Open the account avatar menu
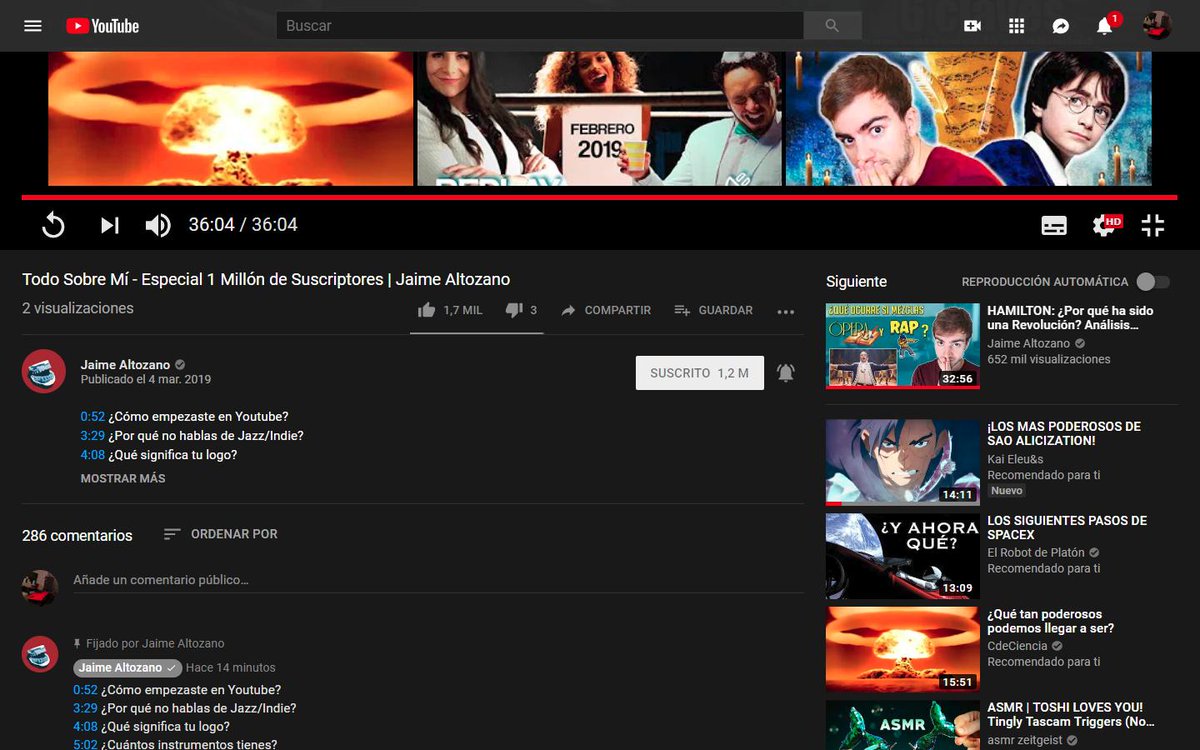The width and height of the screenshot is (1200, 750). point(1157,26)
